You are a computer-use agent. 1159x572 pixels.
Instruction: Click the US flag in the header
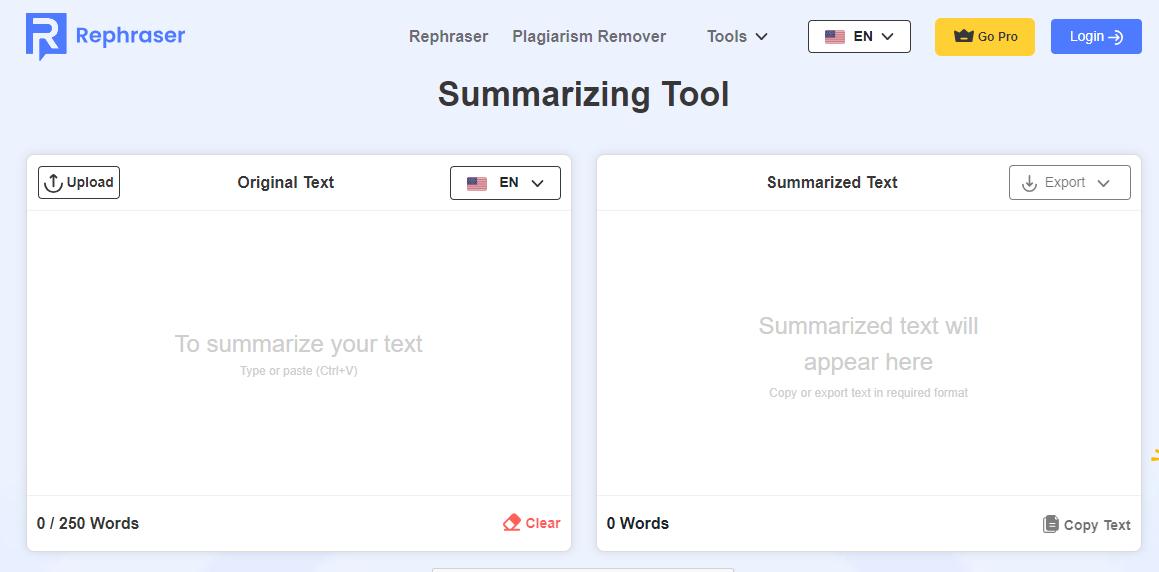[x=835, y=37]
